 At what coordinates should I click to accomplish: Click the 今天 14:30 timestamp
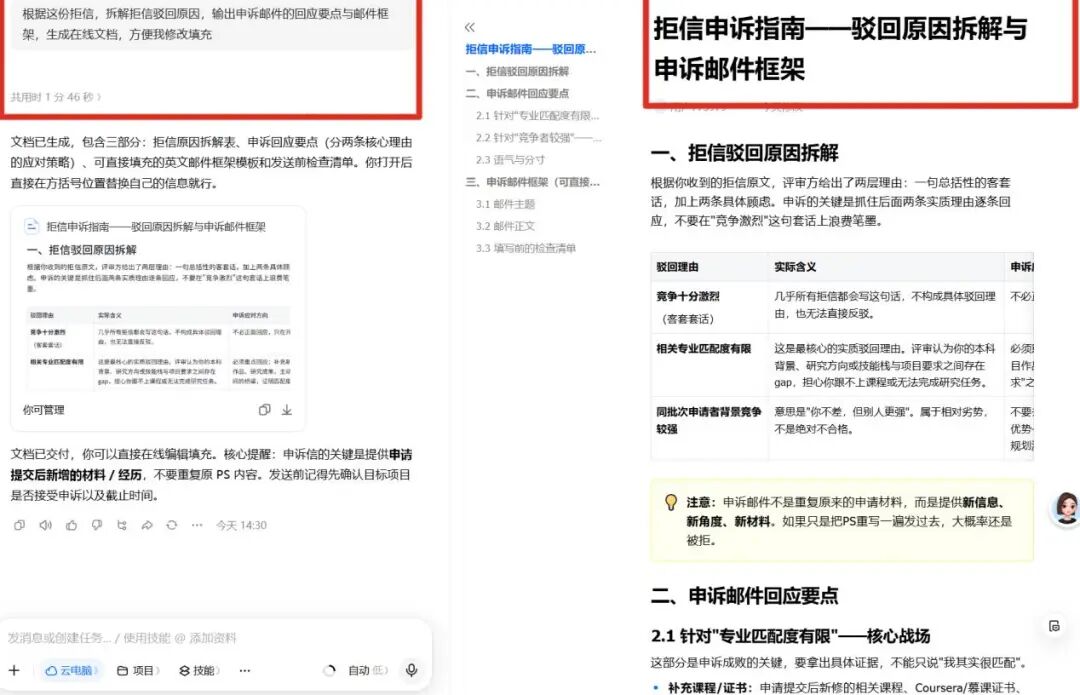tap(241, 525)
